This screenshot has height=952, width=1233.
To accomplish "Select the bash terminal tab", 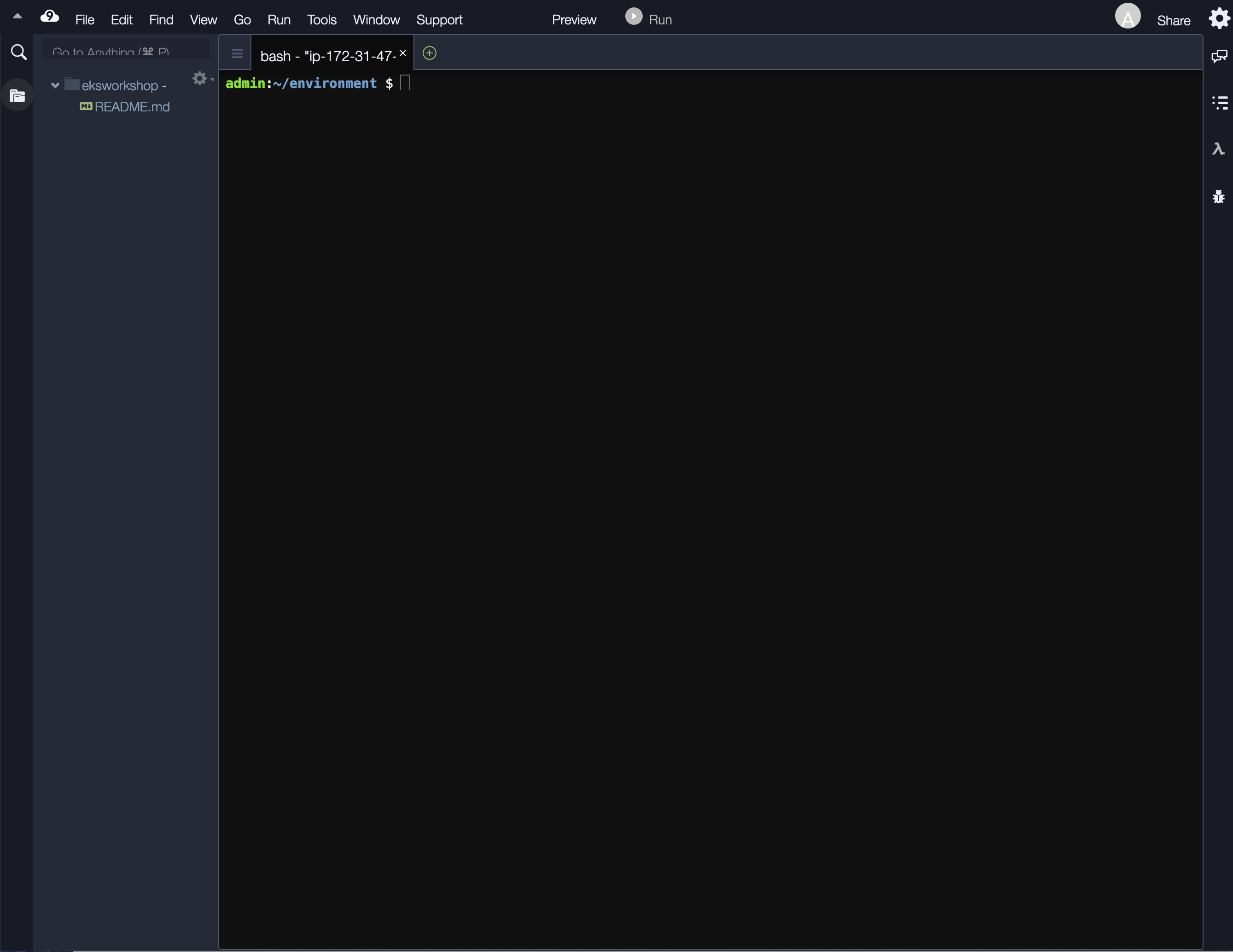I will [x=327, y=56].
